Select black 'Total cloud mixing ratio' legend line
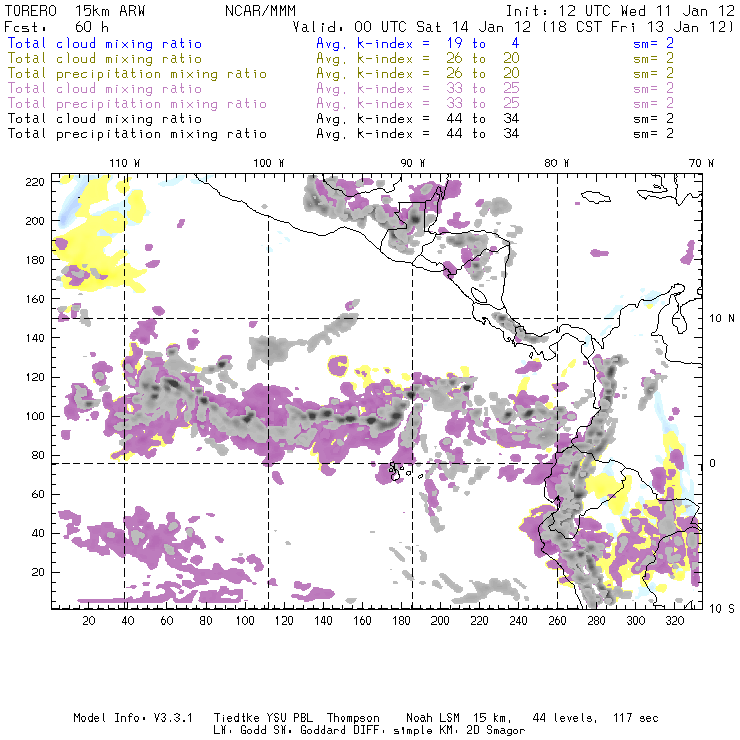This screenshot has height=740, width=740. pyautogui.click(x=105, y=119)
